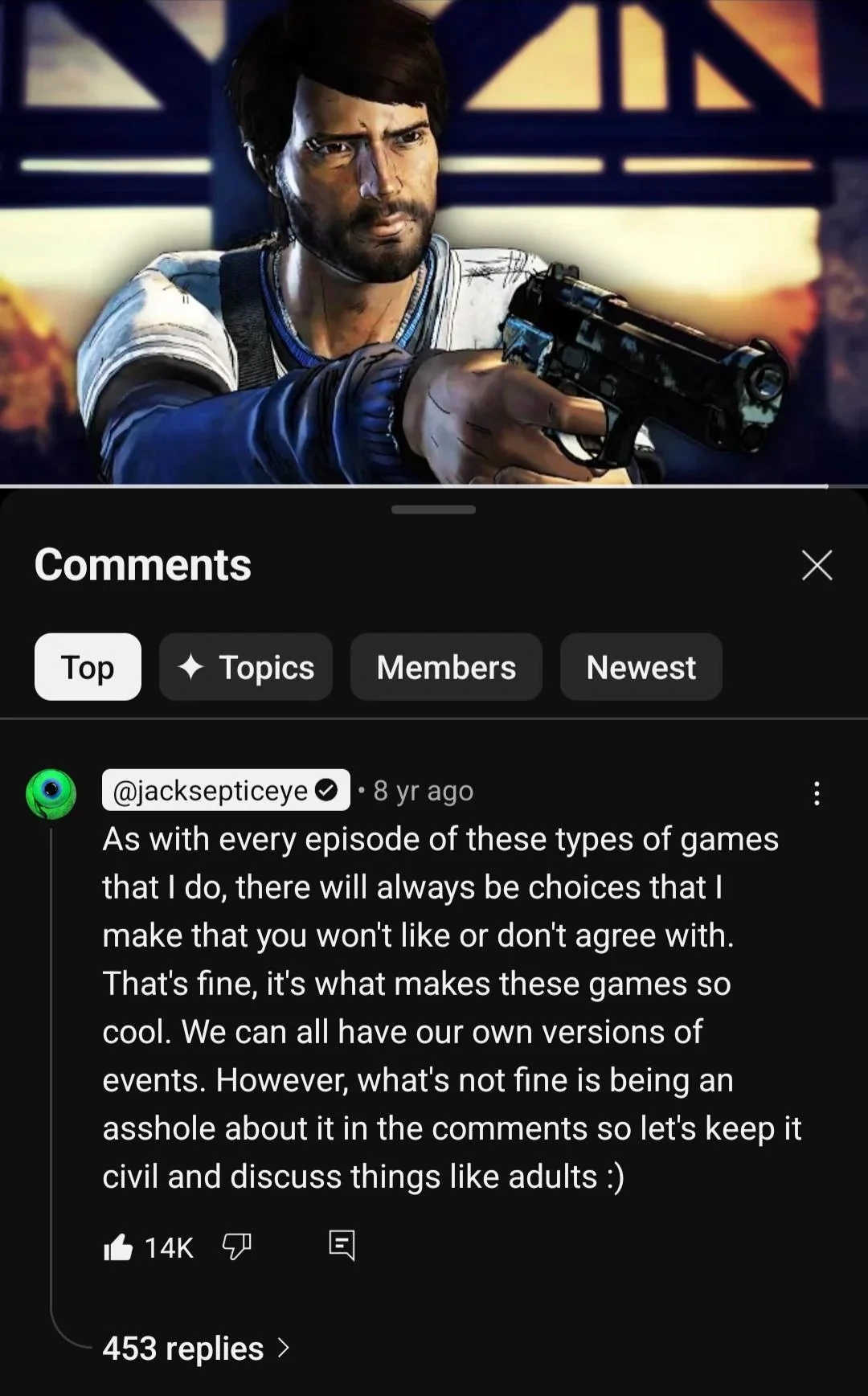The height and width of the screenshot is (1396, 868).
Task: Select the Top comments filter
Action: pos(88,667)
